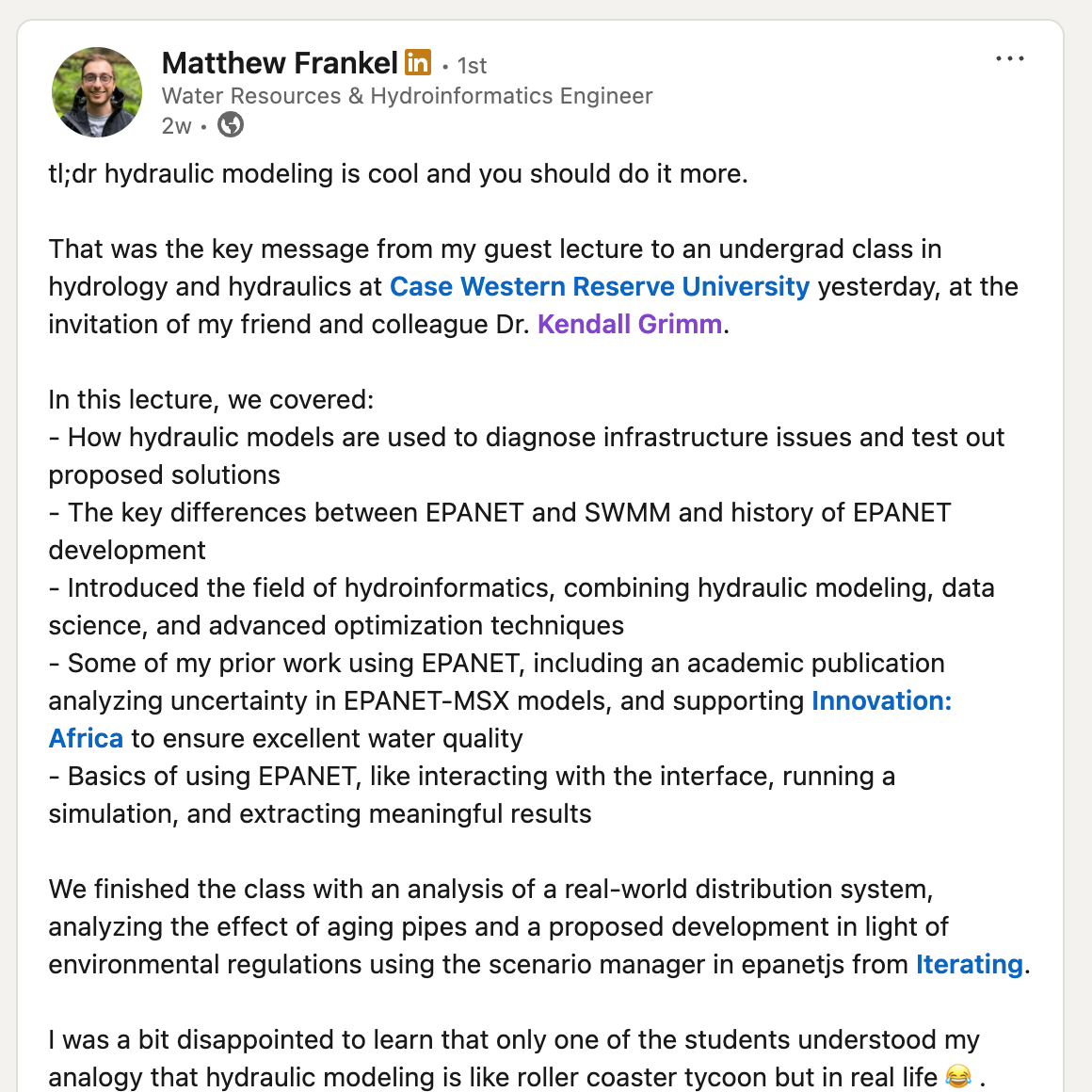The height and width of the screenshot is (1092, 1092).
Task: Click the 2w post timestamp
Action: click(175, 125)
